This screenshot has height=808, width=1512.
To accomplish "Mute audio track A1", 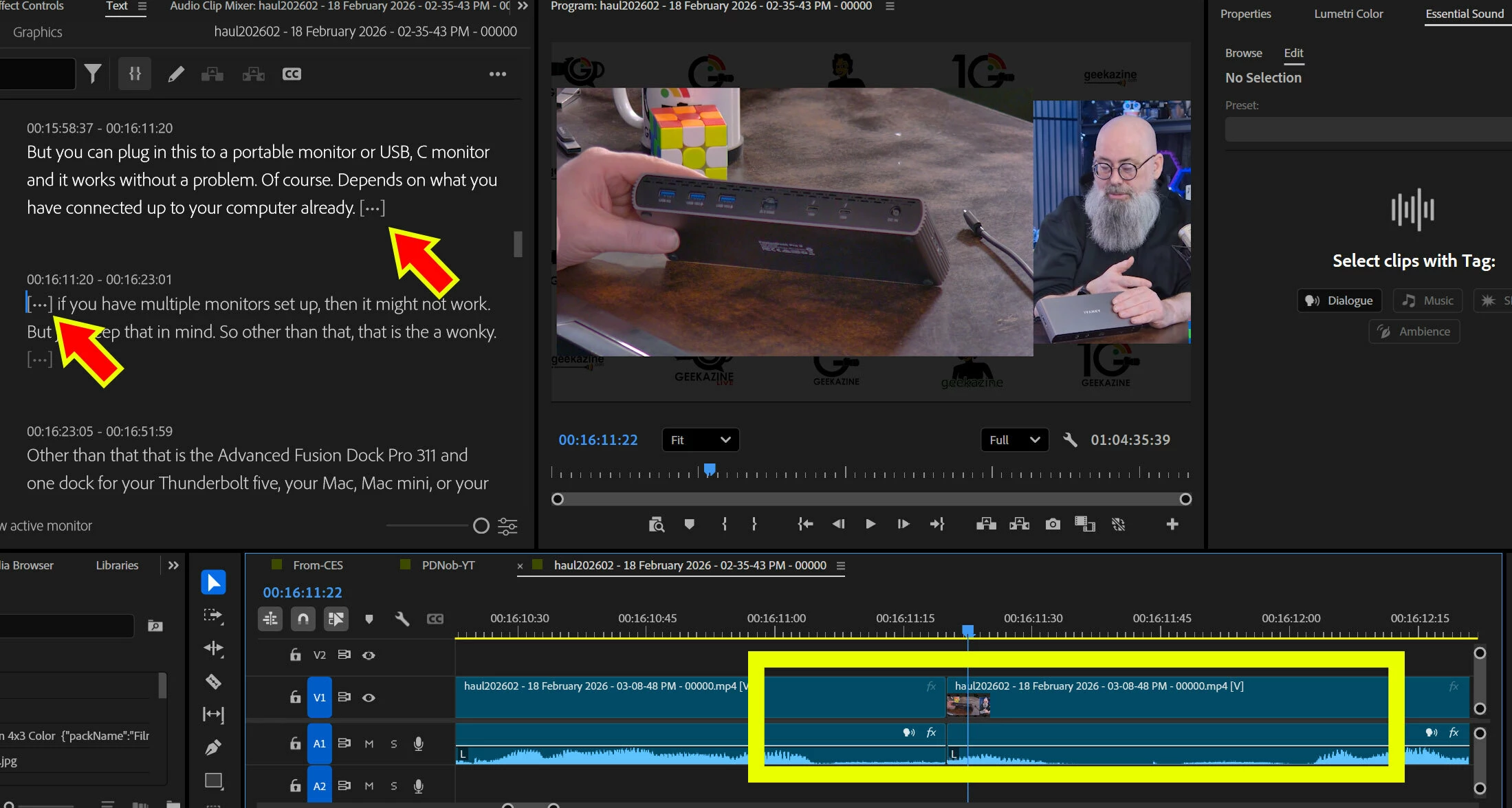I will click(x=369, y=744).
